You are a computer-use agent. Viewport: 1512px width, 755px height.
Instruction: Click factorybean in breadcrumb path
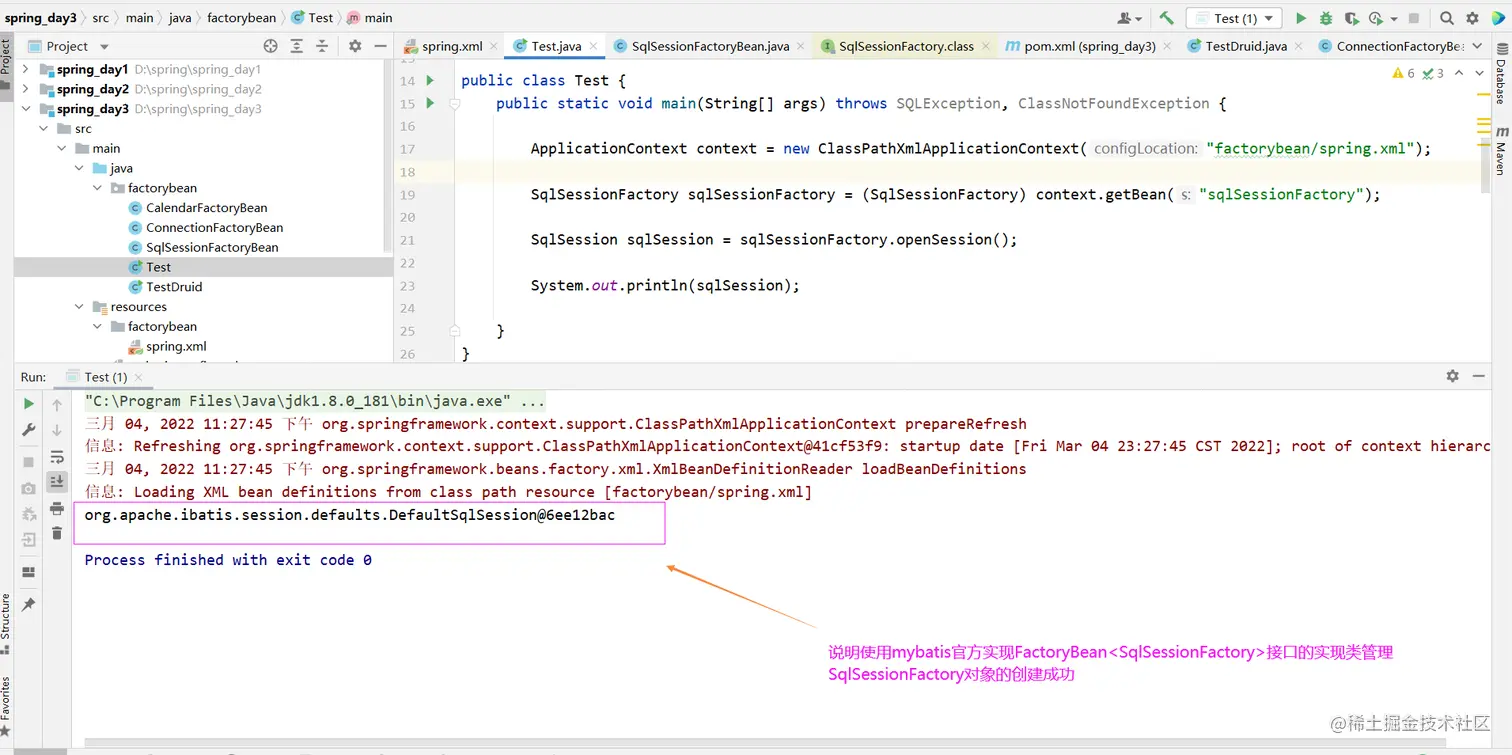click(241, 18)
